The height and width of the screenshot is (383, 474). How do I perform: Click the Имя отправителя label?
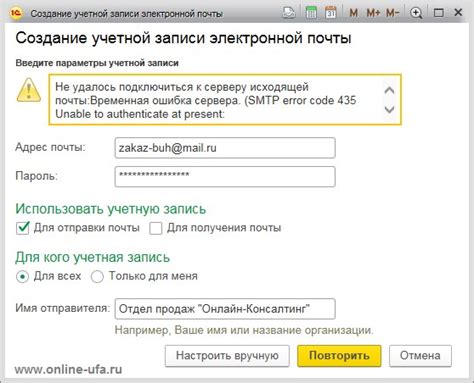[x=62, y=308]
